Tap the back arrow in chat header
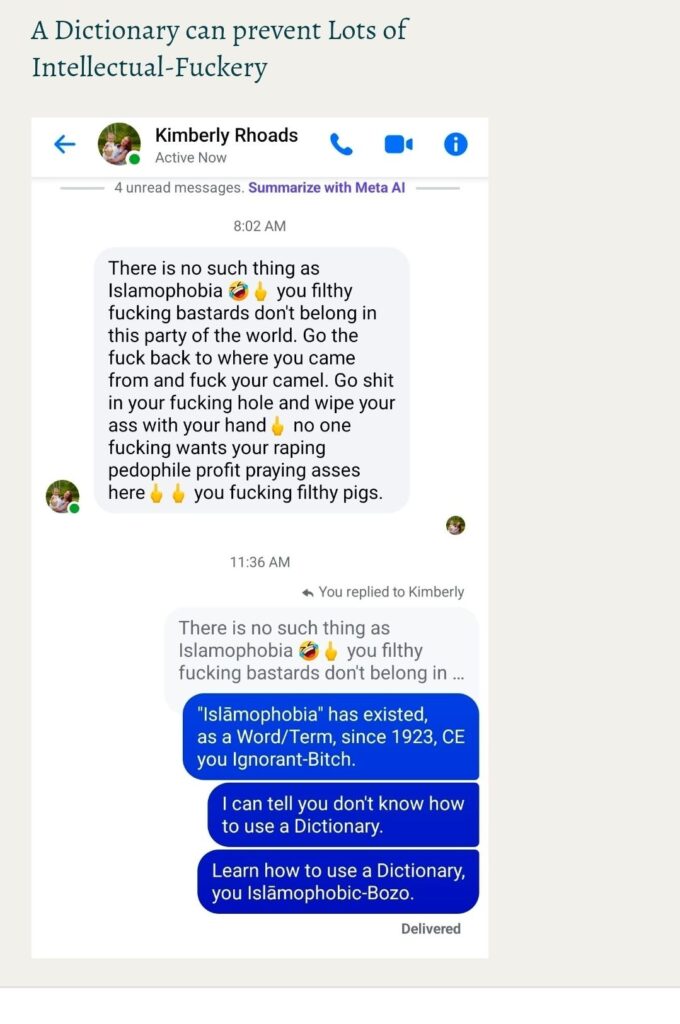The height and width of the screenshot is (1024, 680). point(65,144)
